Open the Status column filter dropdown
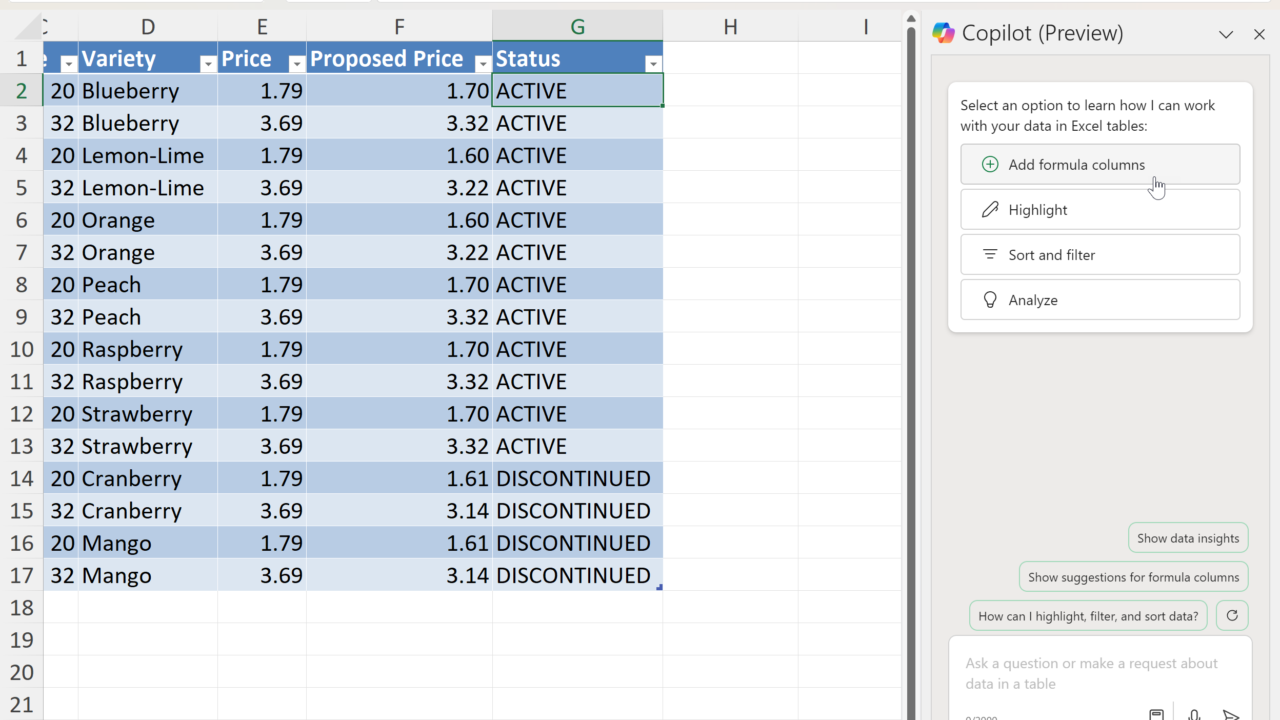 click(653, 64)
